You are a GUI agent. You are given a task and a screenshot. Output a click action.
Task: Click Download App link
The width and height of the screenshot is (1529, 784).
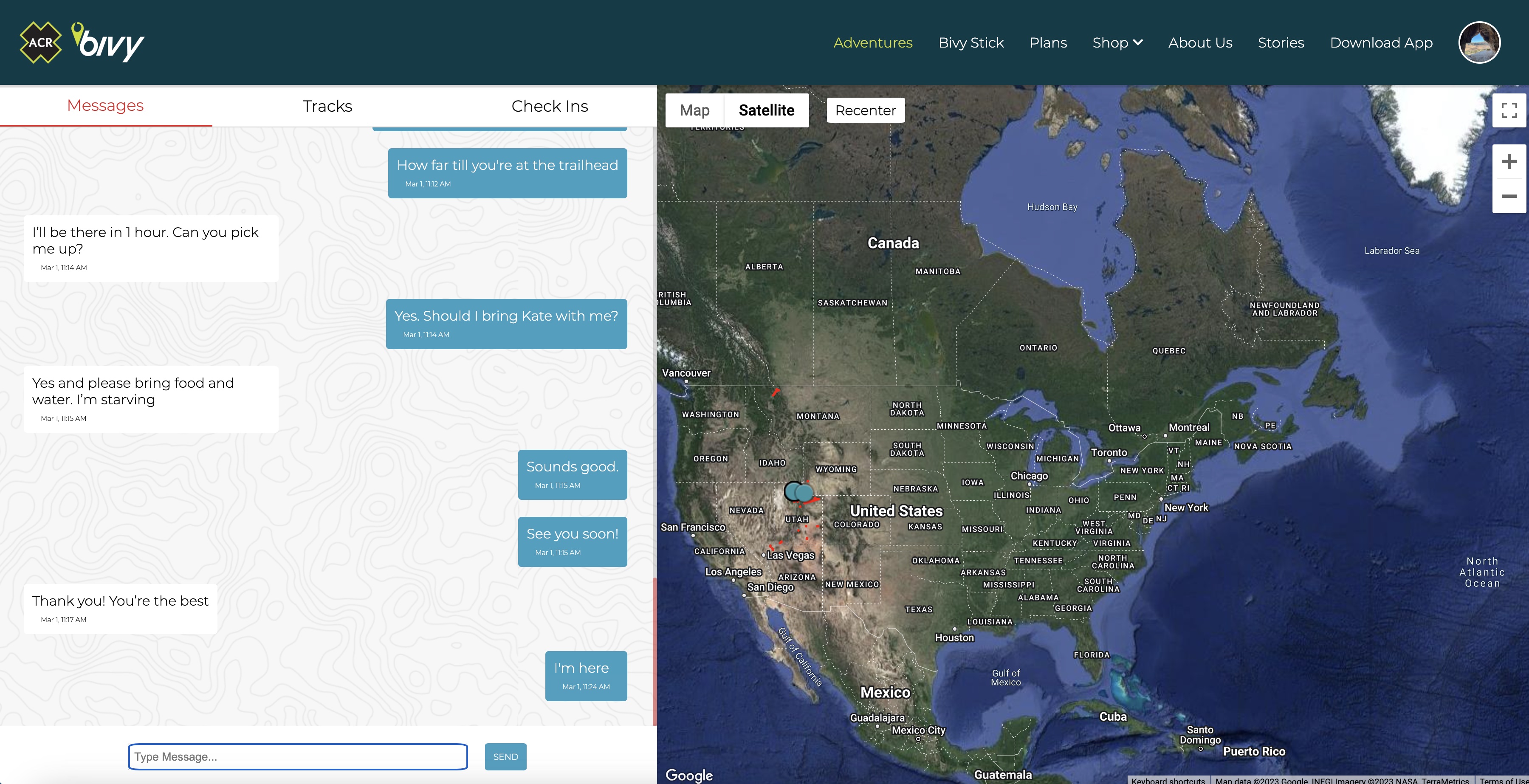click(x=1381, y=43)
